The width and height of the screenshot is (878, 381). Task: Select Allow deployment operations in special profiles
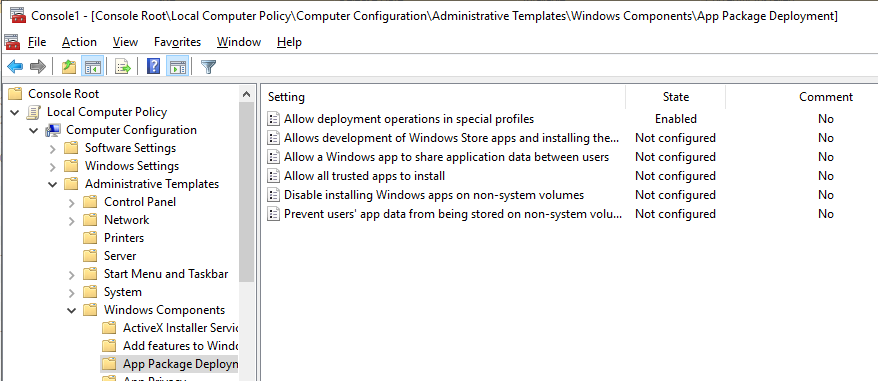(409, 119)
